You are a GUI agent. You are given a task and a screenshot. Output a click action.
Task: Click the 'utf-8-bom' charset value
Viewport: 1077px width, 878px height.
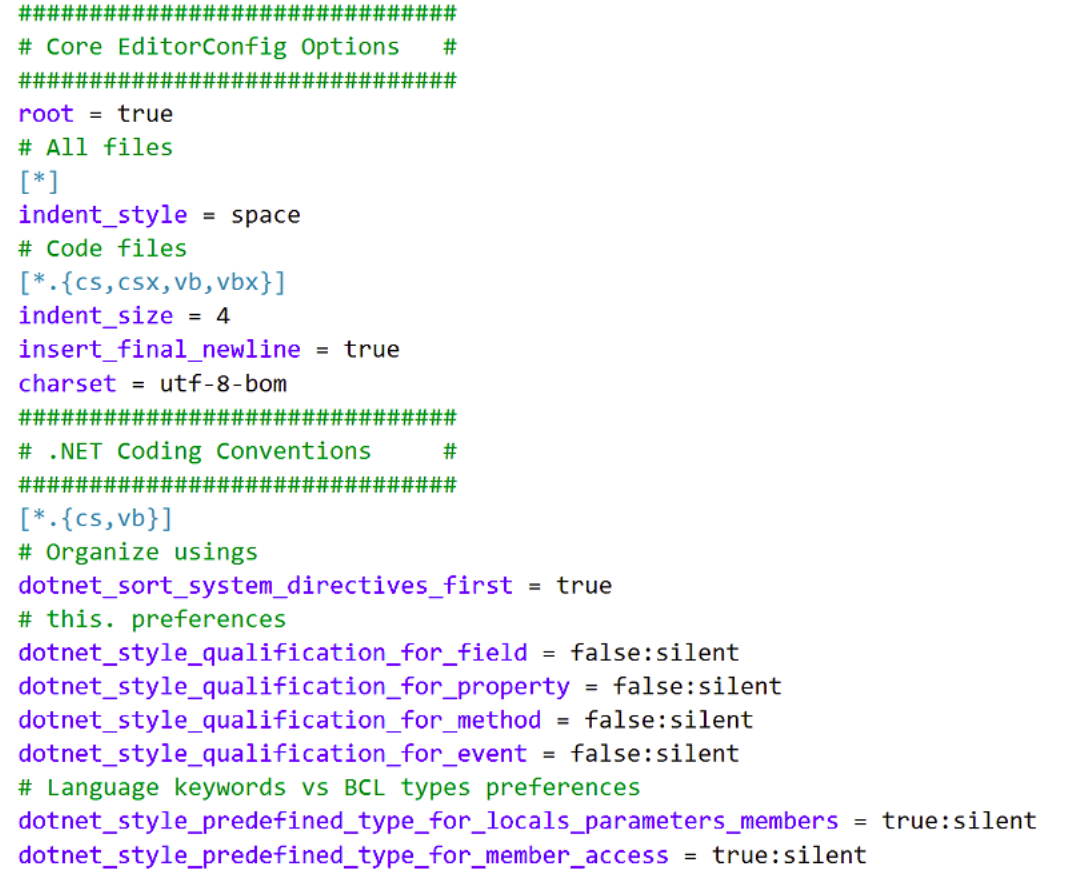(223, 384)
